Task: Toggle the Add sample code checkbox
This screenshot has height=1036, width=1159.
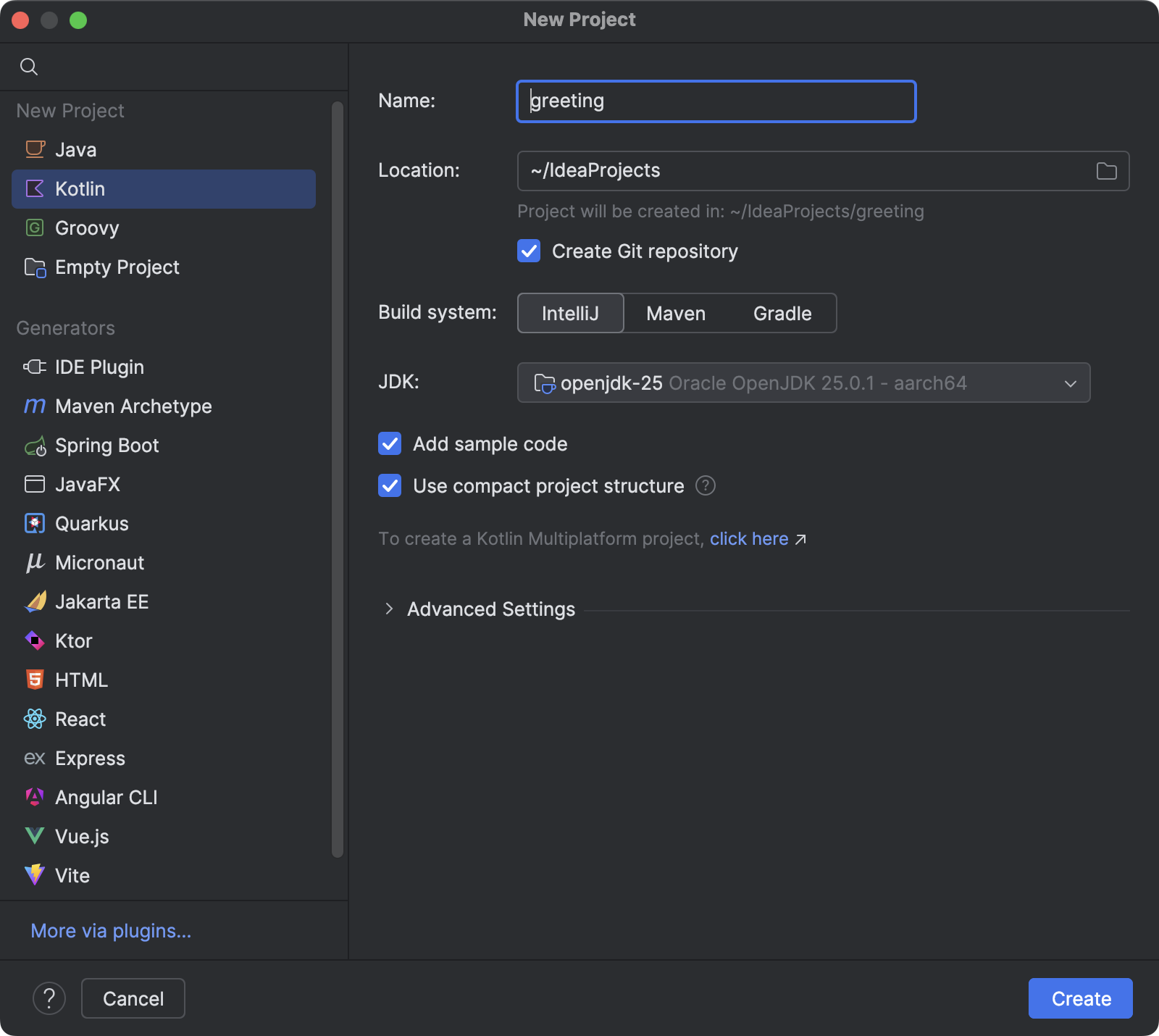Action: (x=390, y=444)
